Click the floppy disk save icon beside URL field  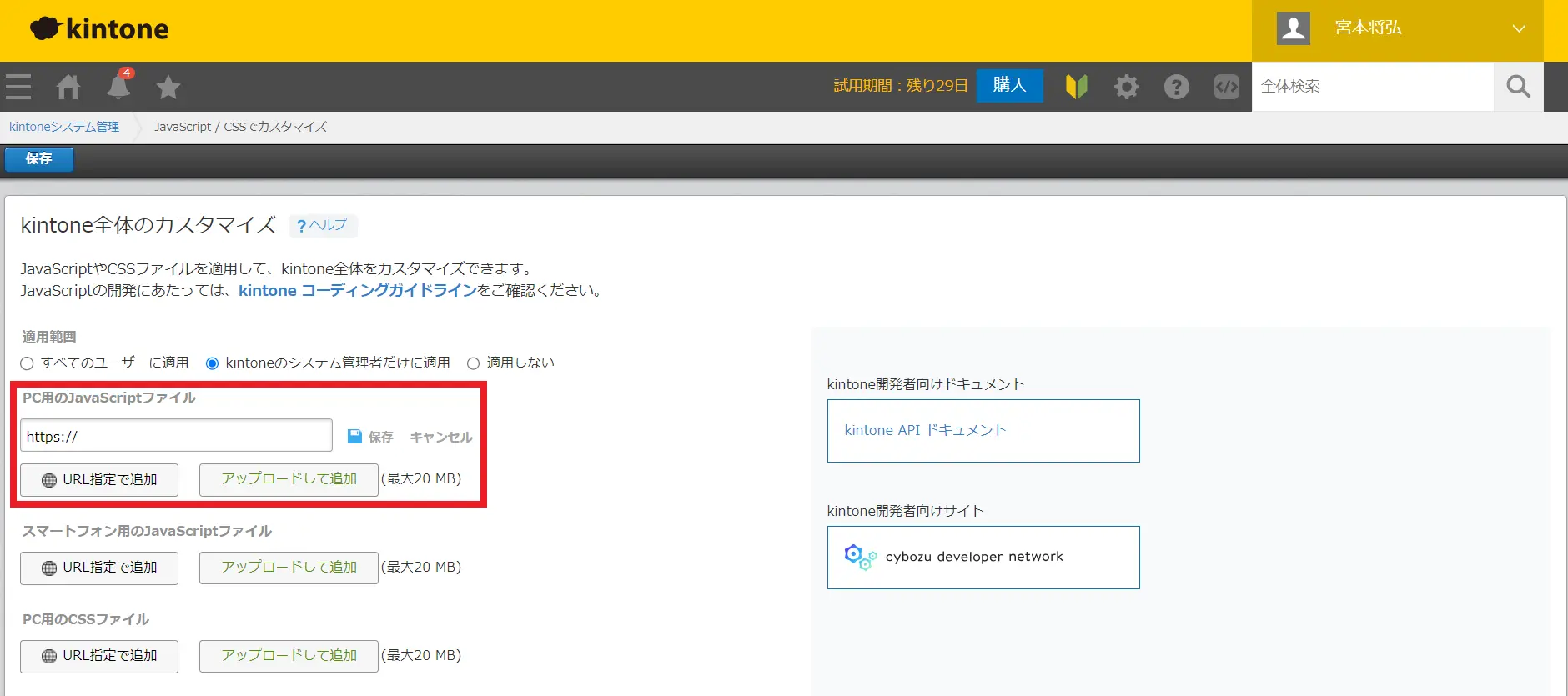click(x=354, y=437)
